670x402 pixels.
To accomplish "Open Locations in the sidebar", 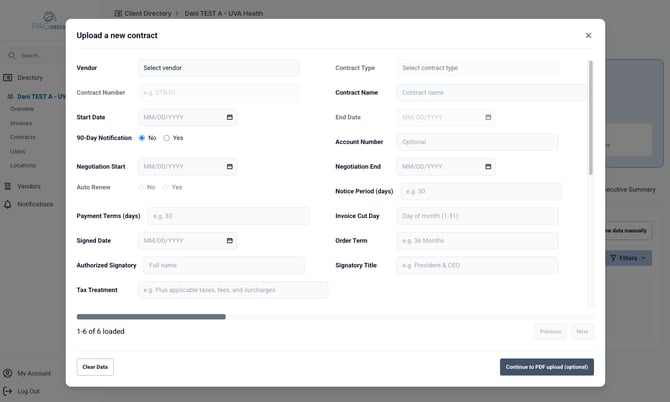I will pyautogui.click(x=23, y=165).
